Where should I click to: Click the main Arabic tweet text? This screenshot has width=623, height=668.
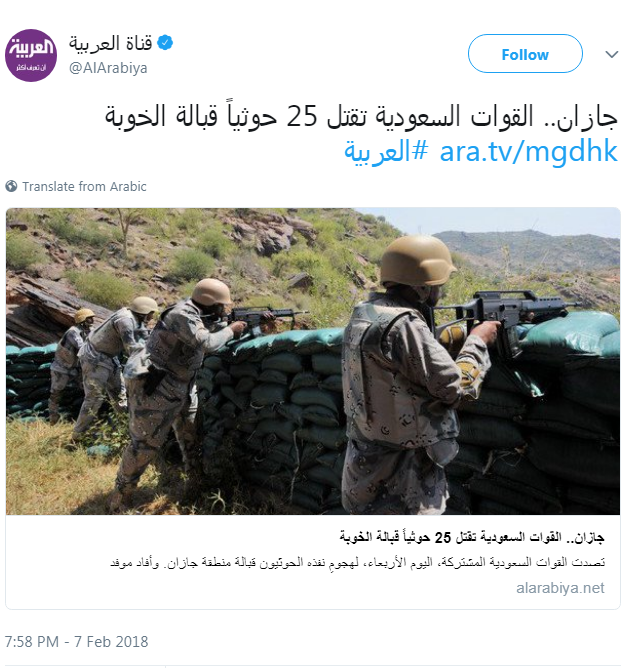pyautogui.click(x=361, y=117)
